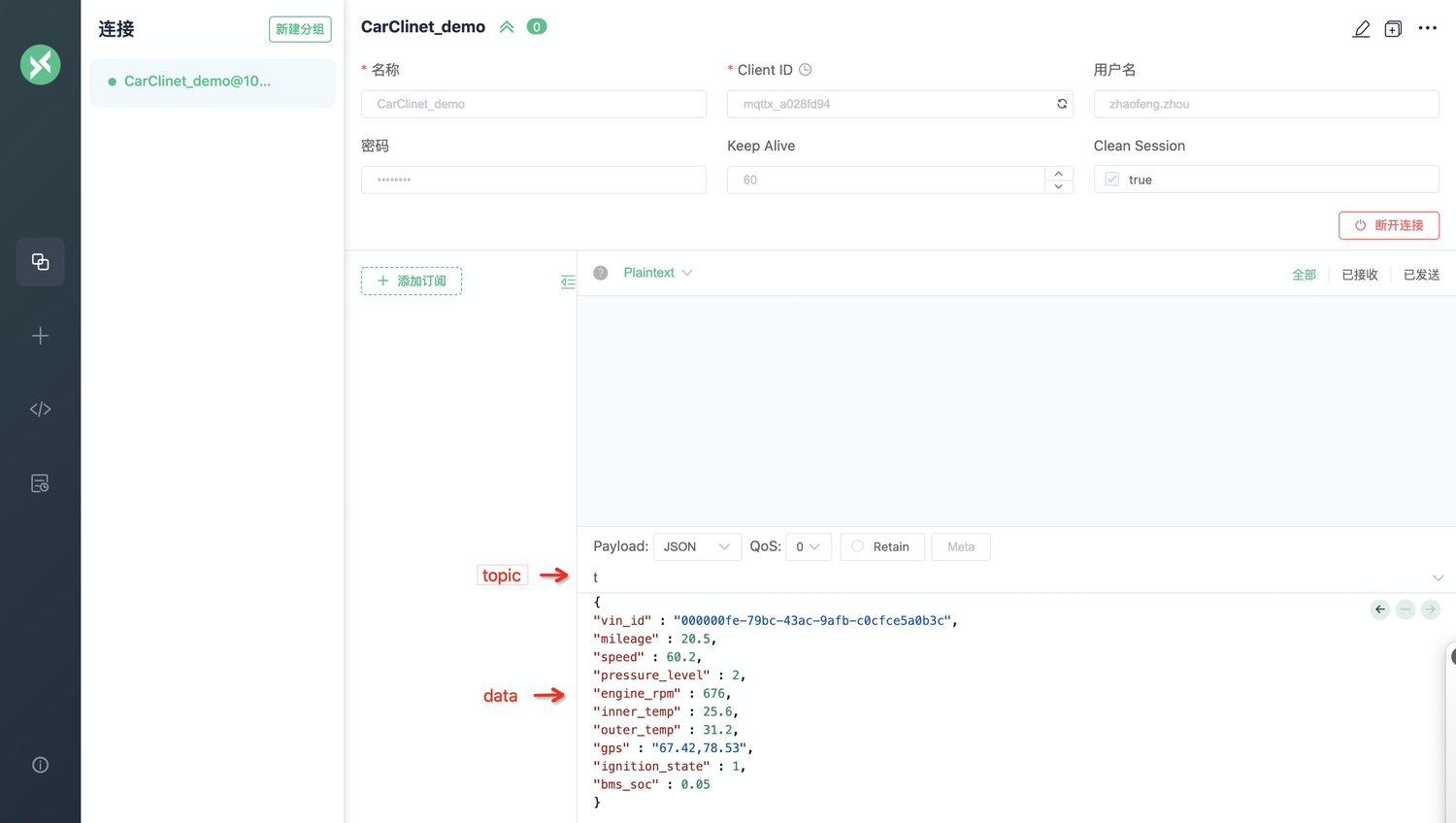
Task: Filter to received messages 已接收
Action: click(1360, 275)
